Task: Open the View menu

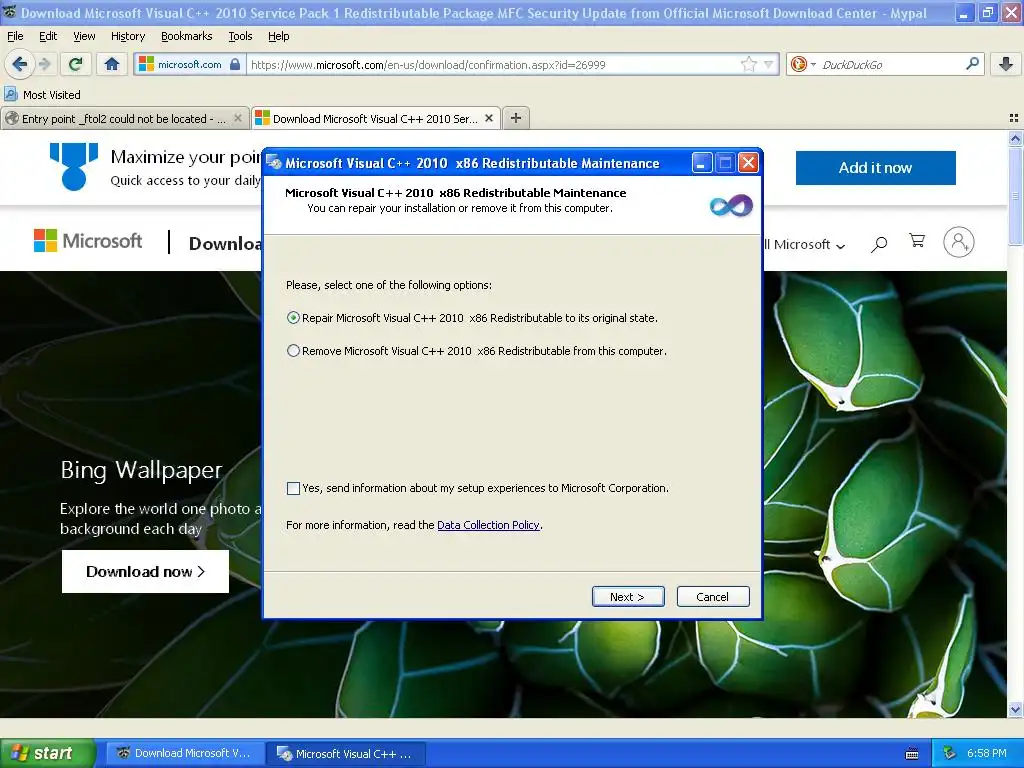Action: coord(84,36)
